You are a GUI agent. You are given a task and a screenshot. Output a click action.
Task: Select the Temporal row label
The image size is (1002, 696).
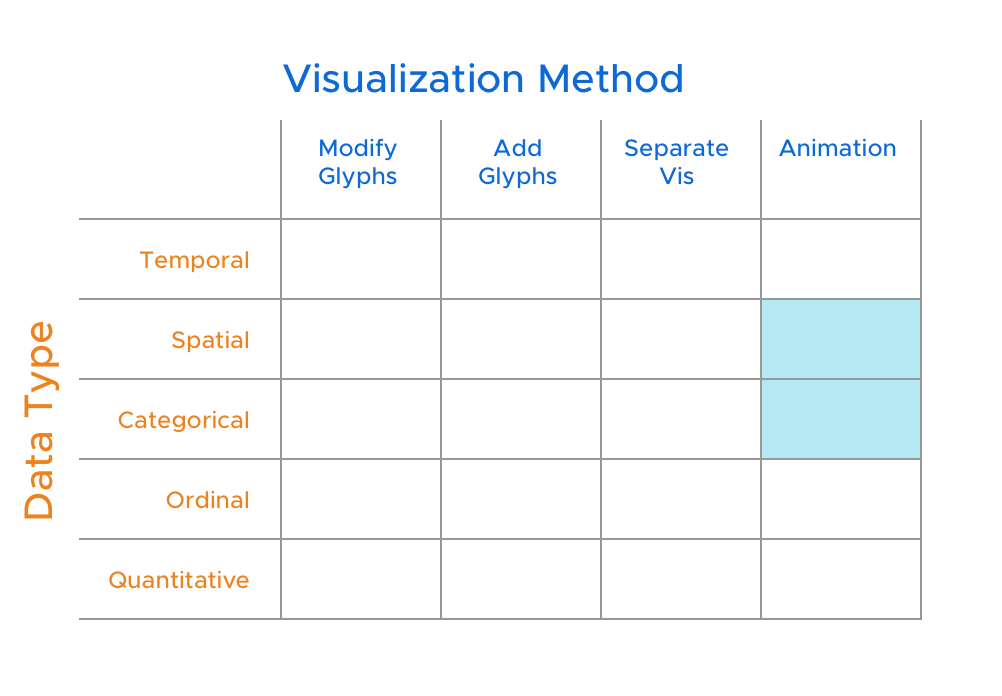pyautogui.click(x=194, y=260)
